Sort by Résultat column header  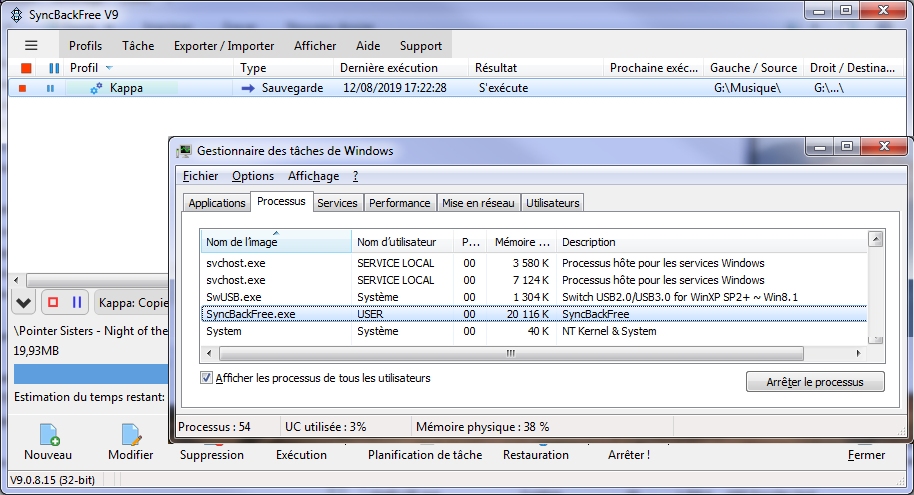click(x=536, y=68)
